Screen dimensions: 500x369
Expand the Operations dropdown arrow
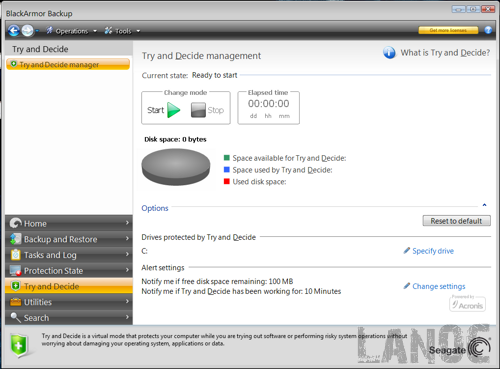[95, 31]
